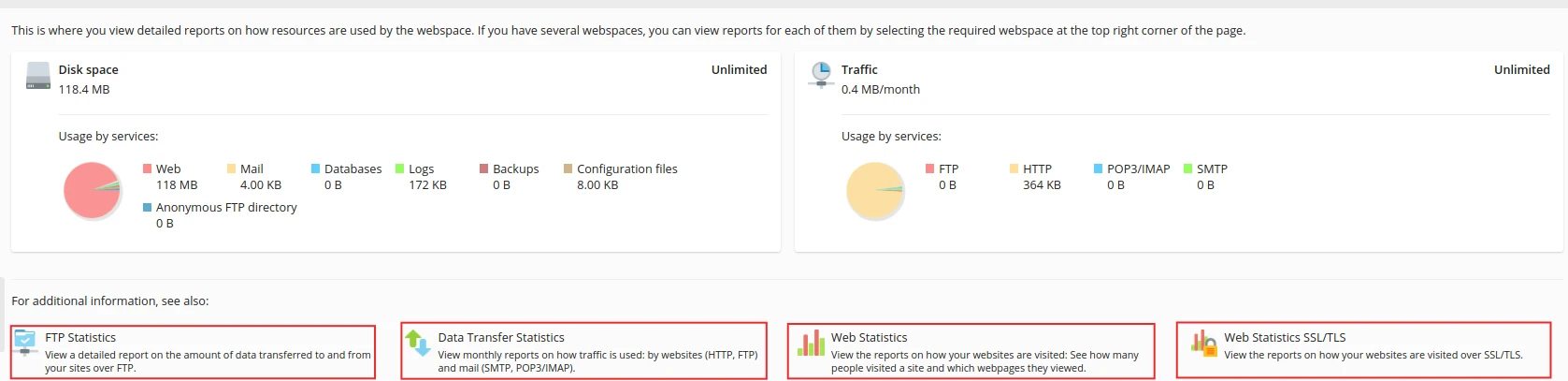Open the FTP Statistics report link
Screen dimensions: 1568x381
tap(80, 337)
